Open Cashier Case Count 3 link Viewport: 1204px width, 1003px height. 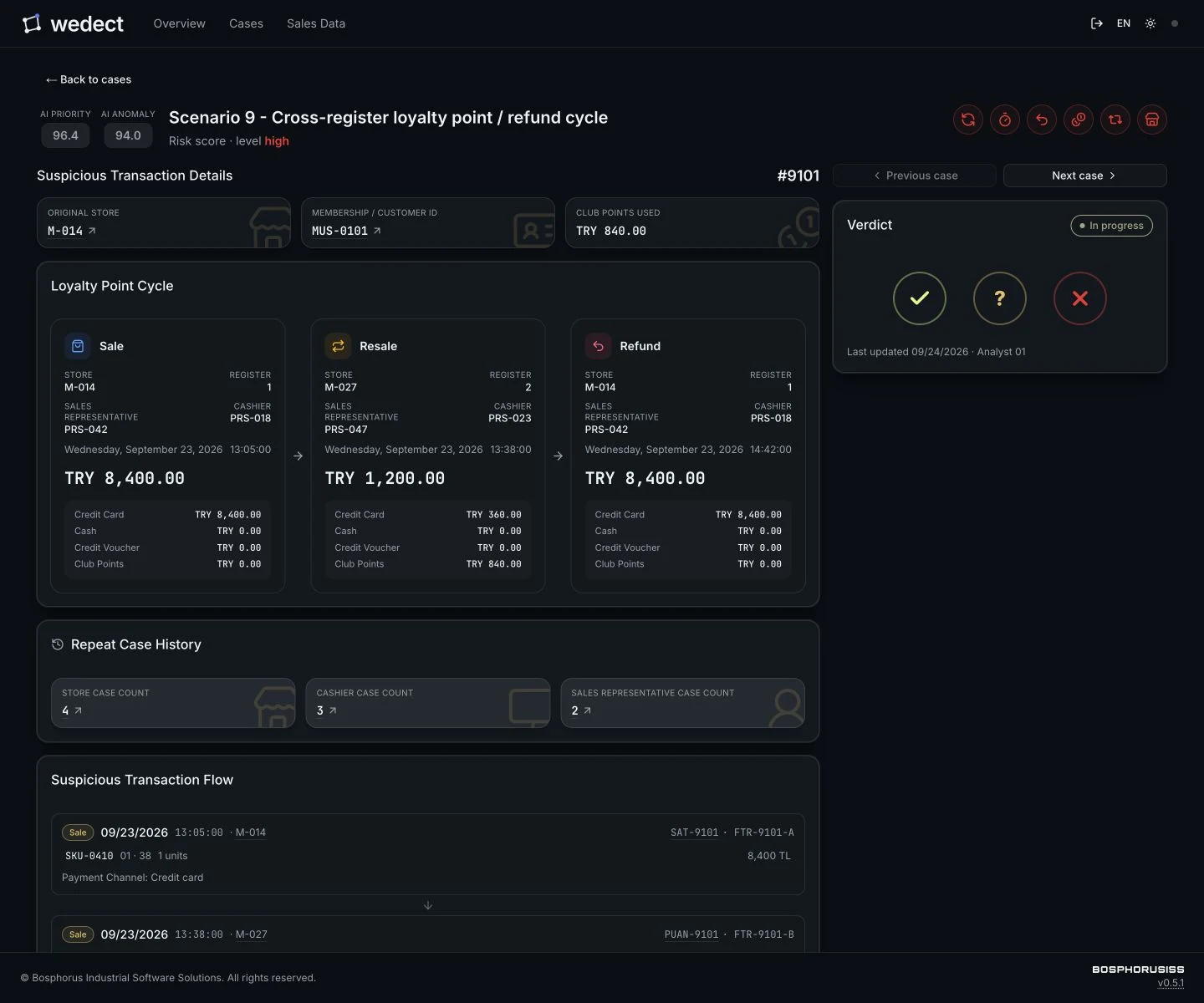pos(326,710)
